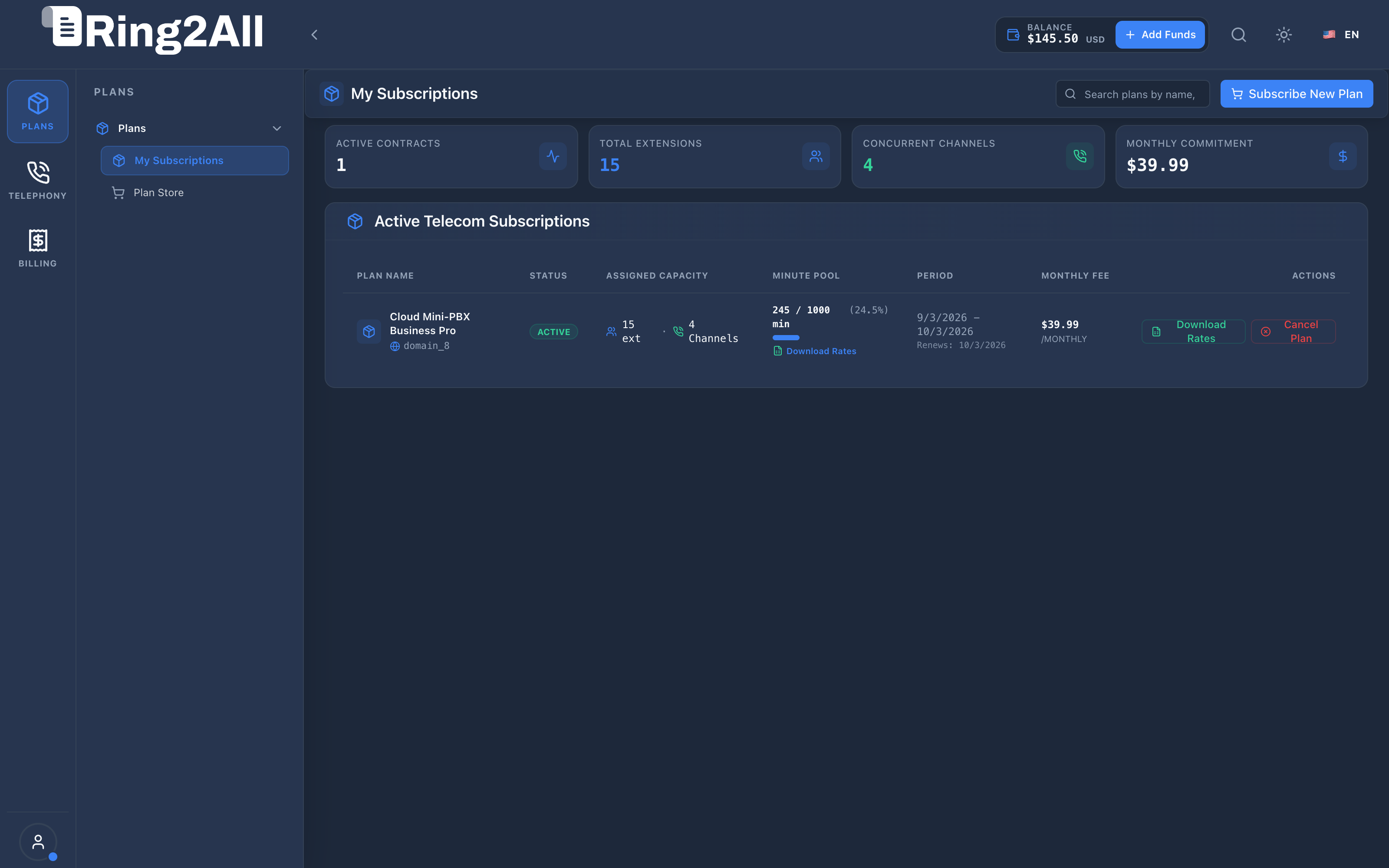This screenshot has height=868, width=1389.
Task: Click the Total Extensions users icon
Action: click(816, 156)
